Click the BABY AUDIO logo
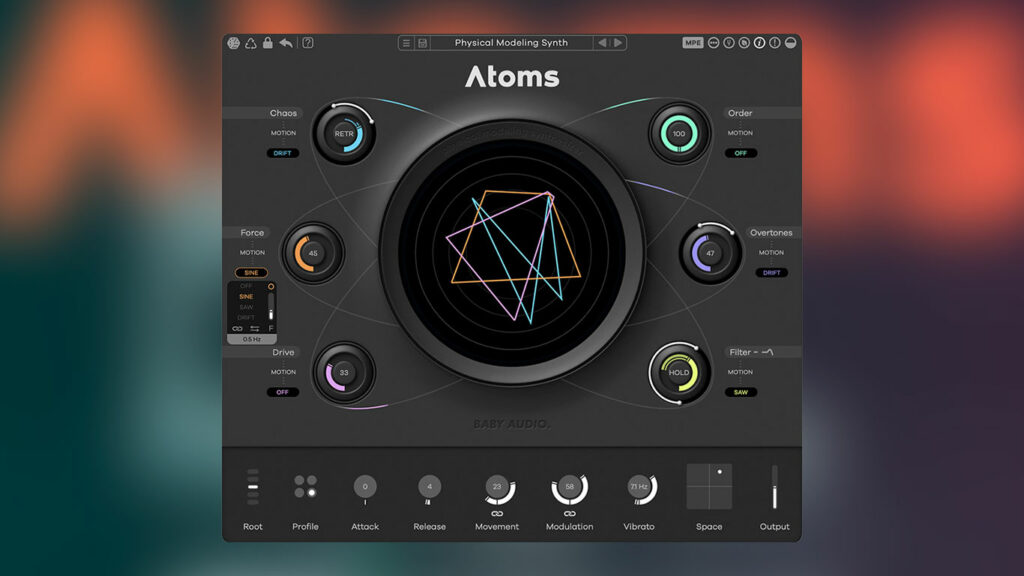This screenshot has width=1024, height=576. pyautogui.click(x=511, y=421)
